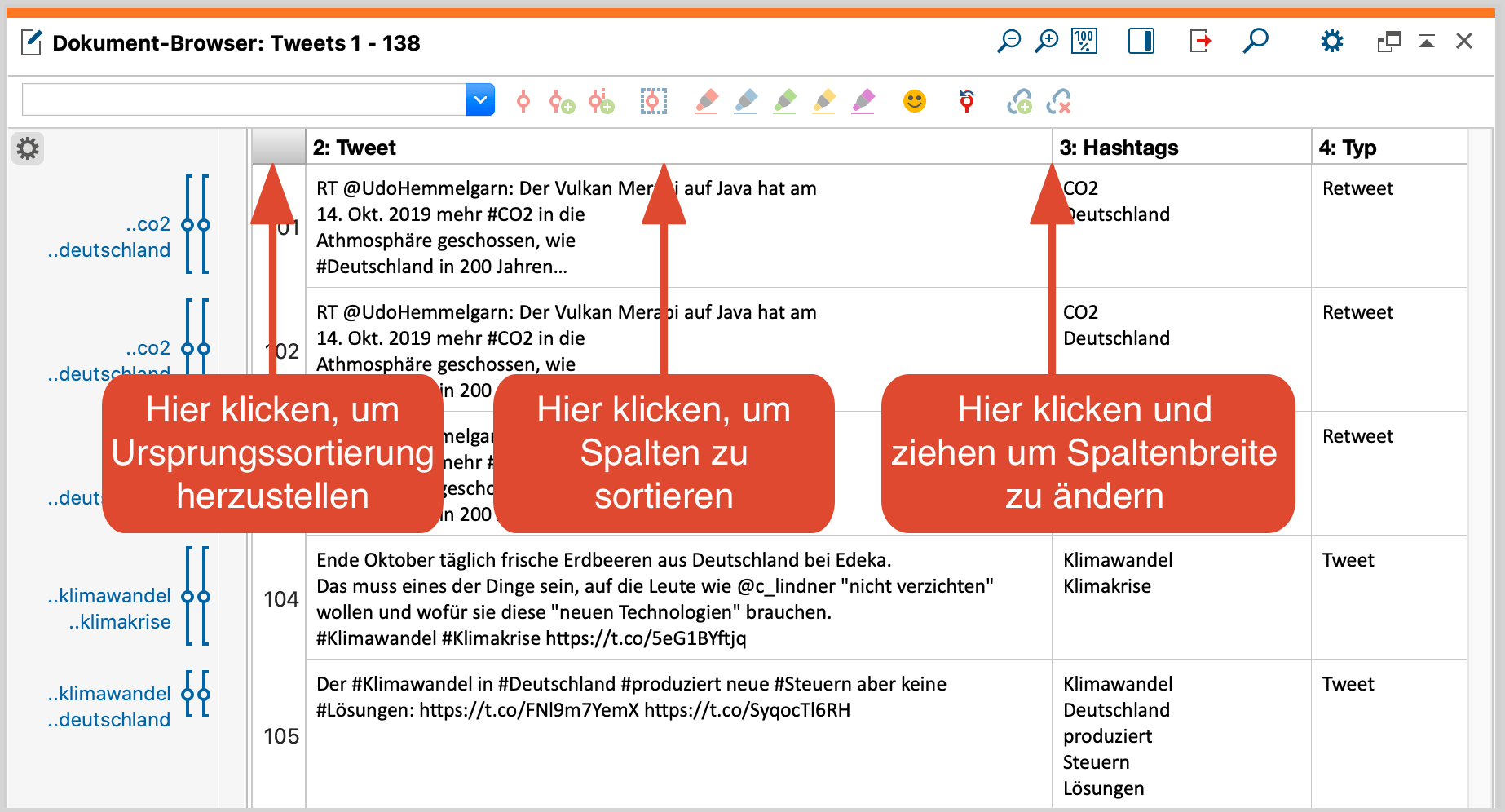This screenshot has width=1505, height=812.
Task: Click the remove link icon
Action: coord(1059,102)
